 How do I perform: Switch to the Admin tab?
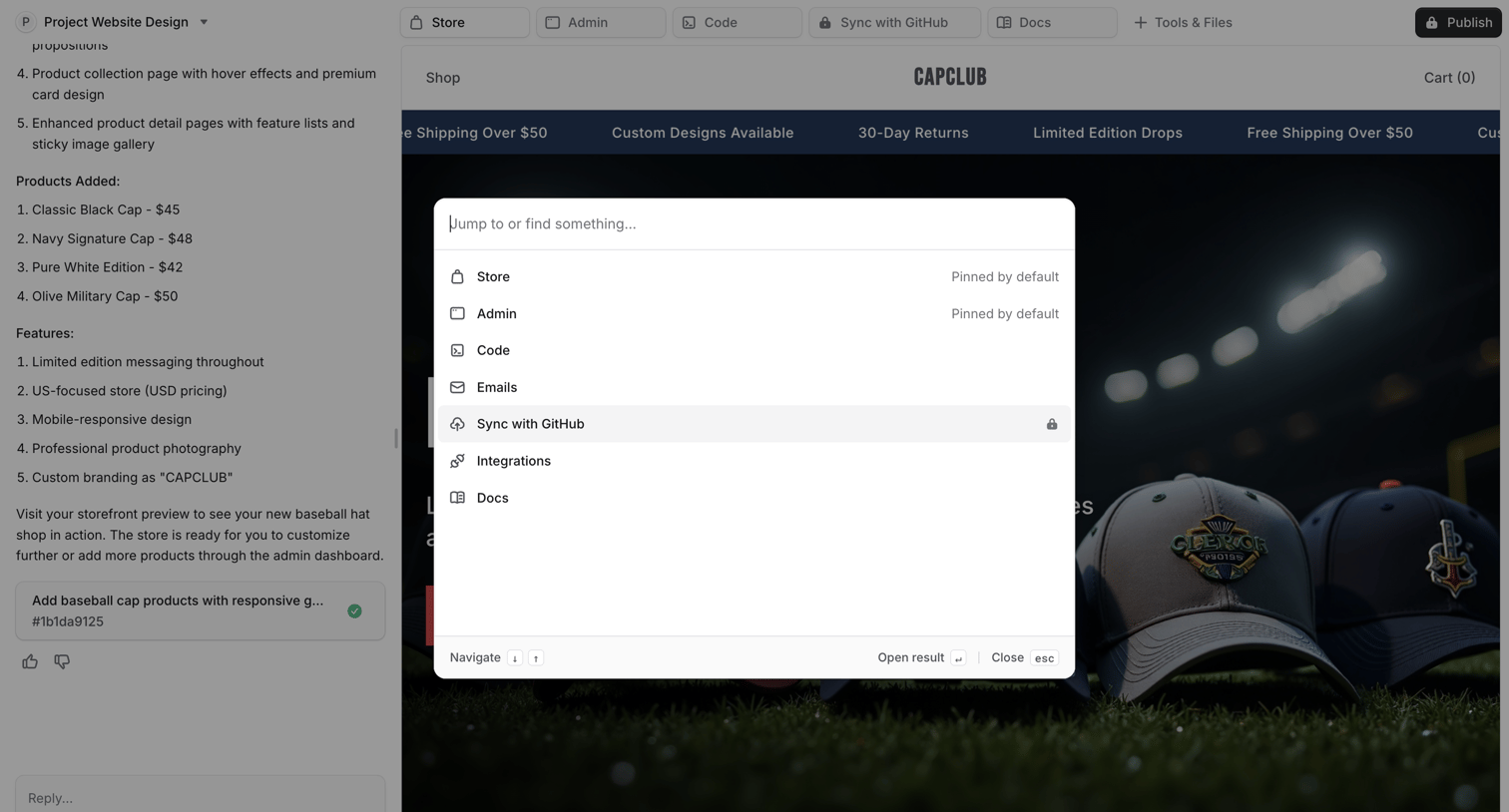[601, 22]
